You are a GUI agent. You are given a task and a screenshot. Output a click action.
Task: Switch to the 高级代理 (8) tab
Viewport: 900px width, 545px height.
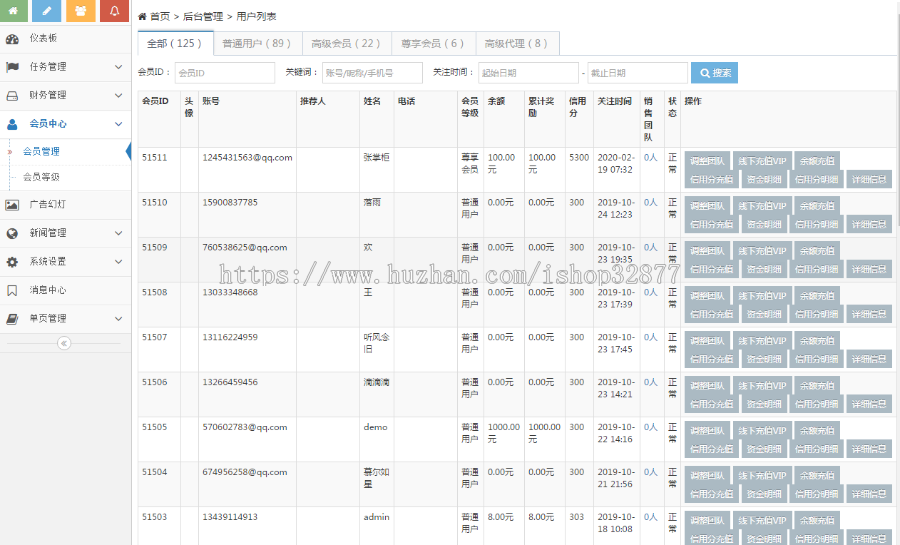(x=517, y=43)
